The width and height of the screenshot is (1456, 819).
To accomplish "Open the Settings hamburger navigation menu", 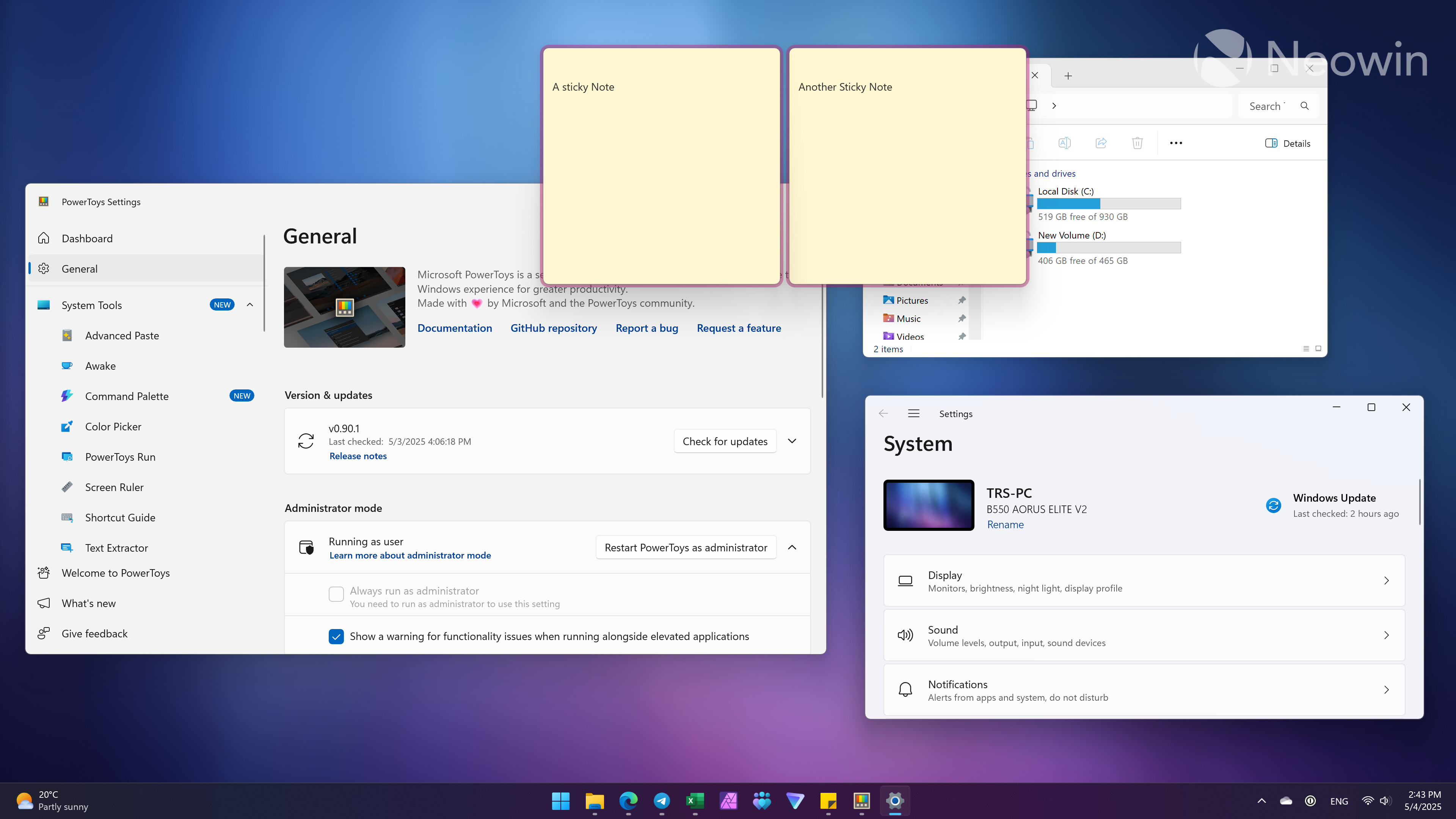I will pos(914,413).
